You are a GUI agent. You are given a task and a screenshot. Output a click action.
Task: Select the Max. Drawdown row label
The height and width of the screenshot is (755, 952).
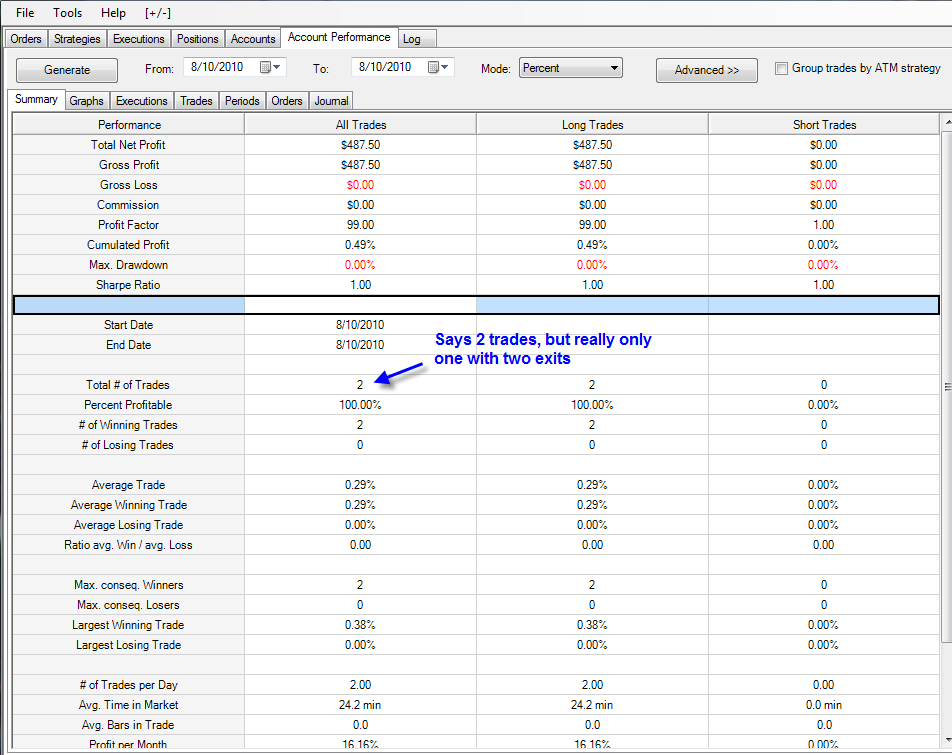(x=128, y=265)
